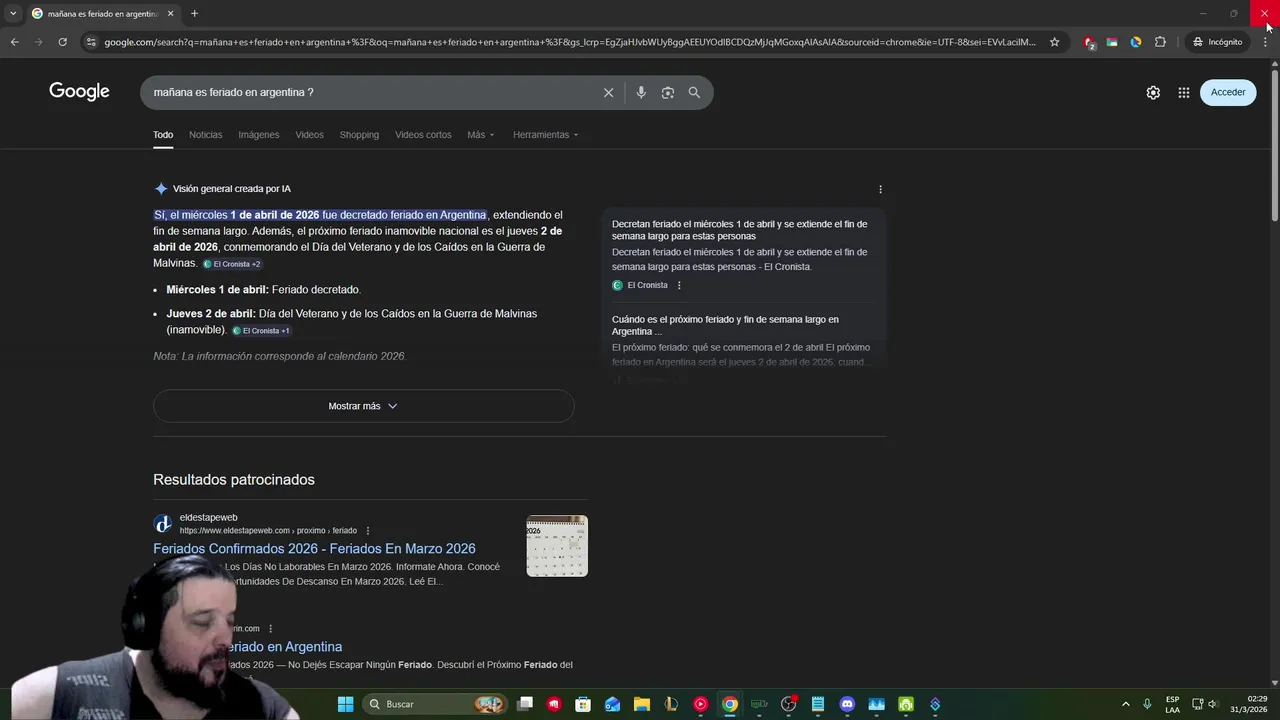The image size is (1280, 720).
Task: Open Google Lens image search icon
Action: click(x=668, y=92)
